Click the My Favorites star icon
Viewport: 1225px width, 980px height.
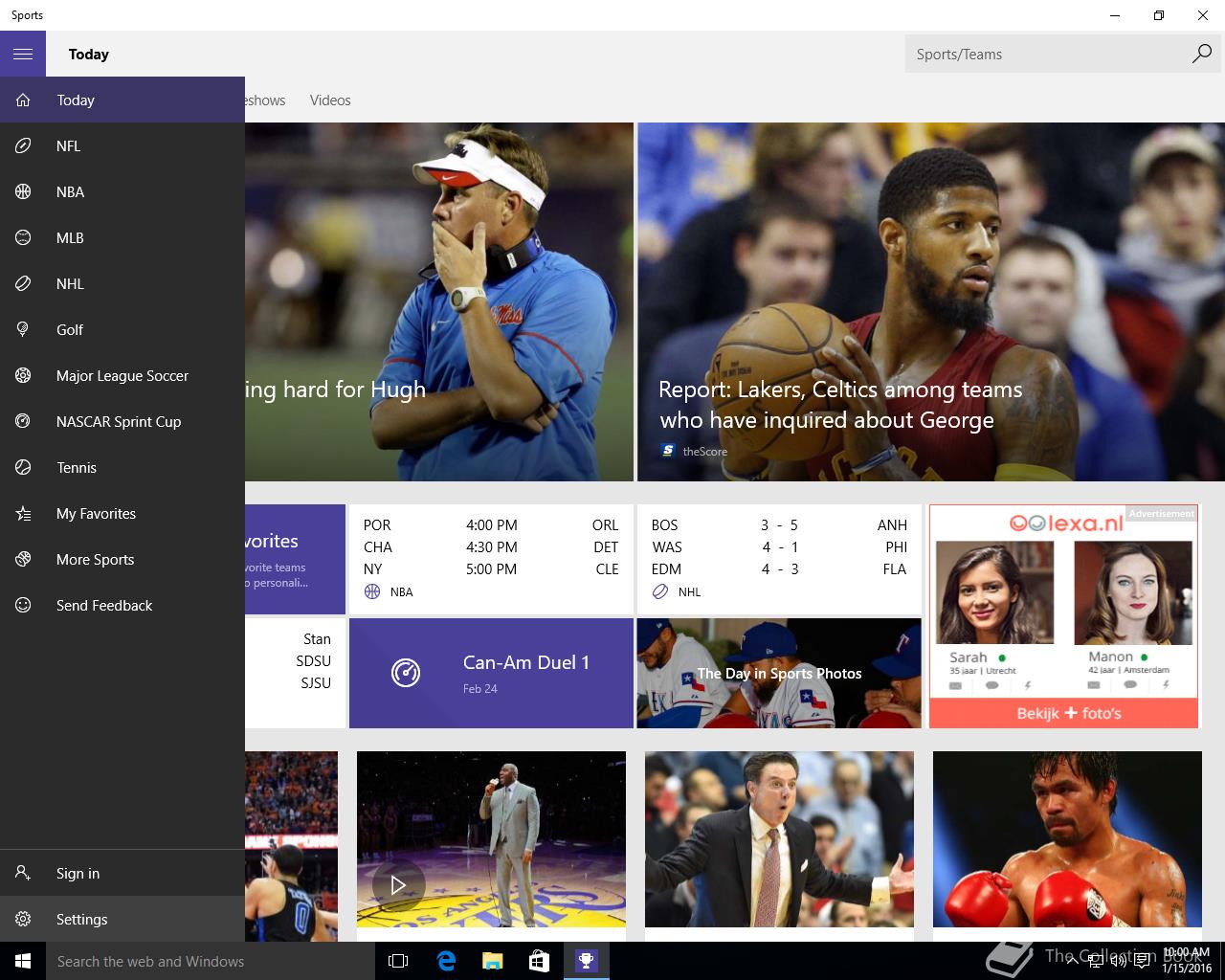tap(23, 514)
